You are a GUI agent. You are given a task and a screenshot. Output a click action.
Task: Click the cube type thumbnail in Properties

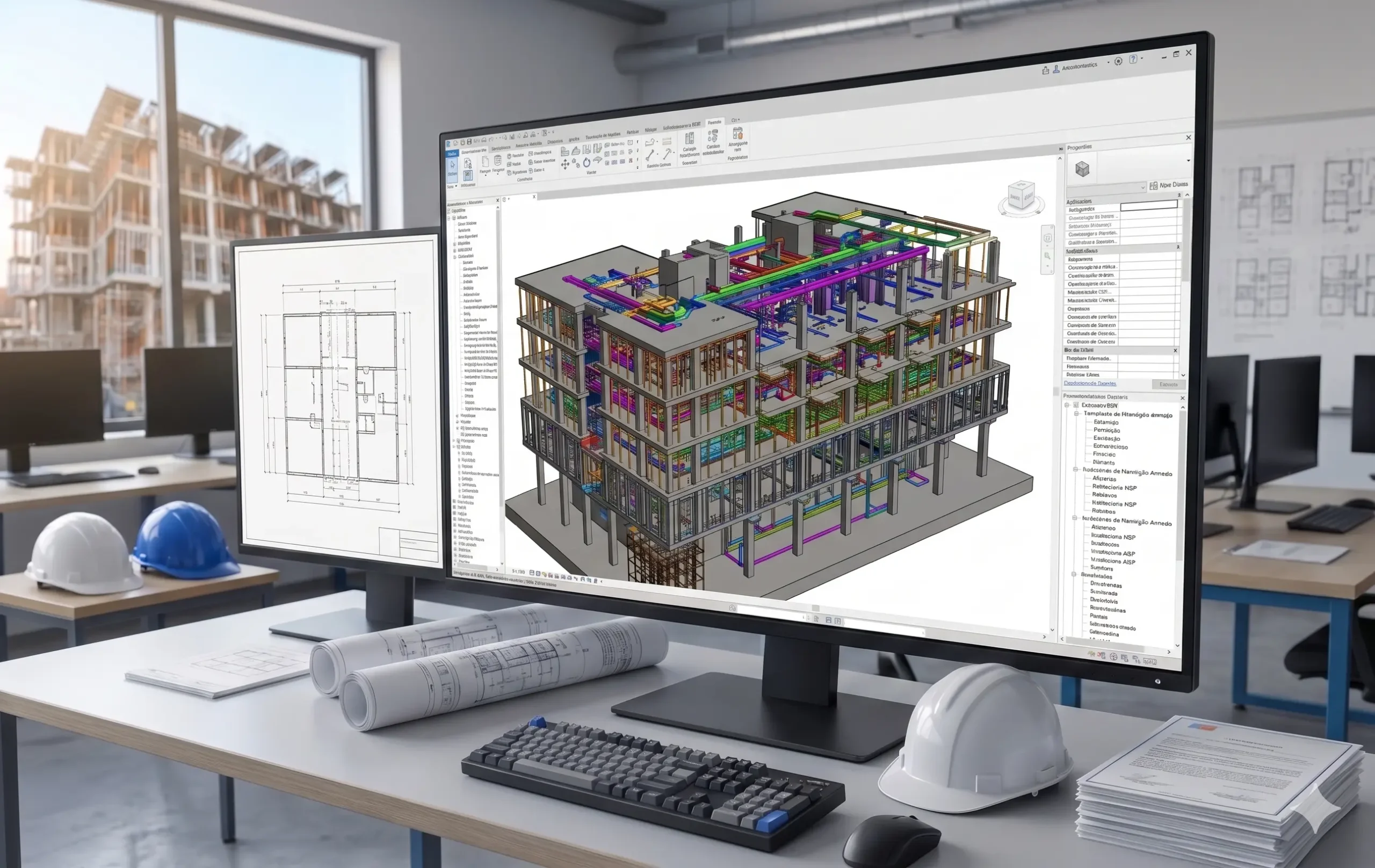point(1083,169)
